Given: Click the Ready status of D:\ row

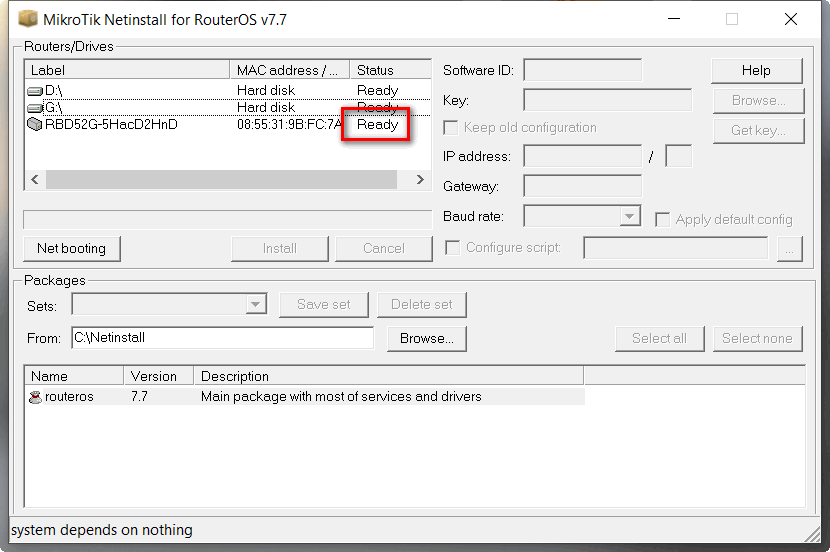Looking at the screenshot, I should pyautogui.click(x=377, y=91).
